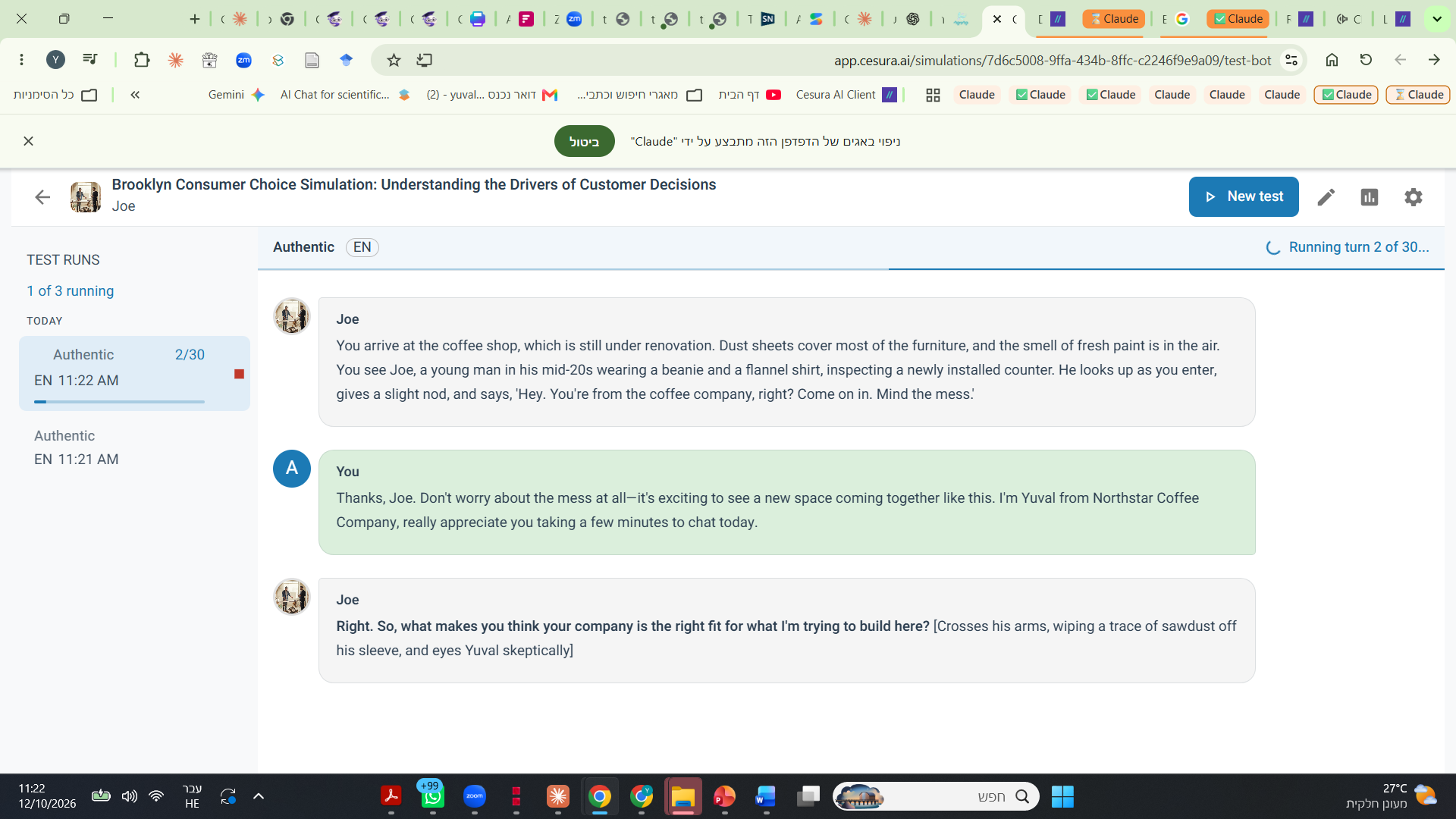
Task: Click the green ביטול cancel button
Action: coord(584,141)
